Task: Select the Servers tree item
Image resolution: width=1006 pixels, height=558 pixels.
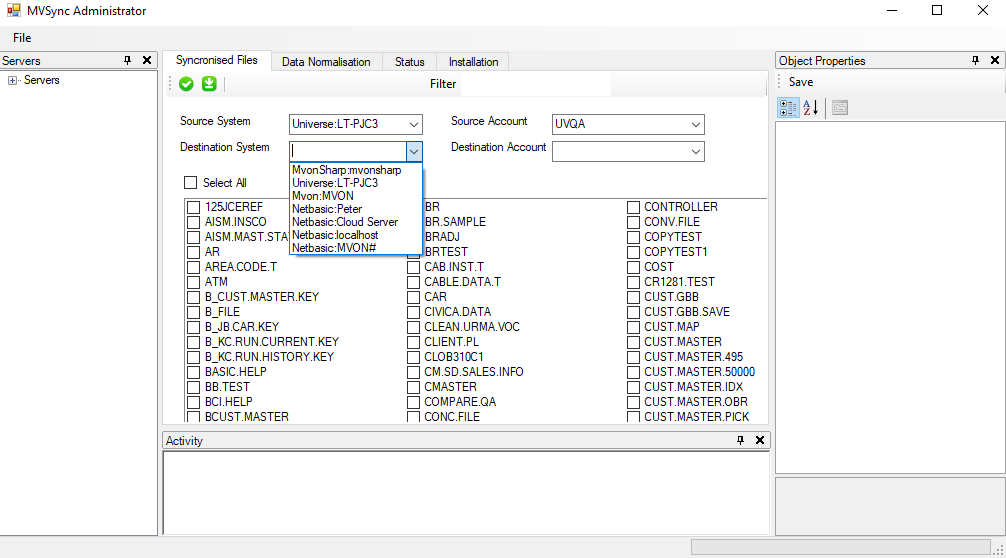Action: point(42,80)
